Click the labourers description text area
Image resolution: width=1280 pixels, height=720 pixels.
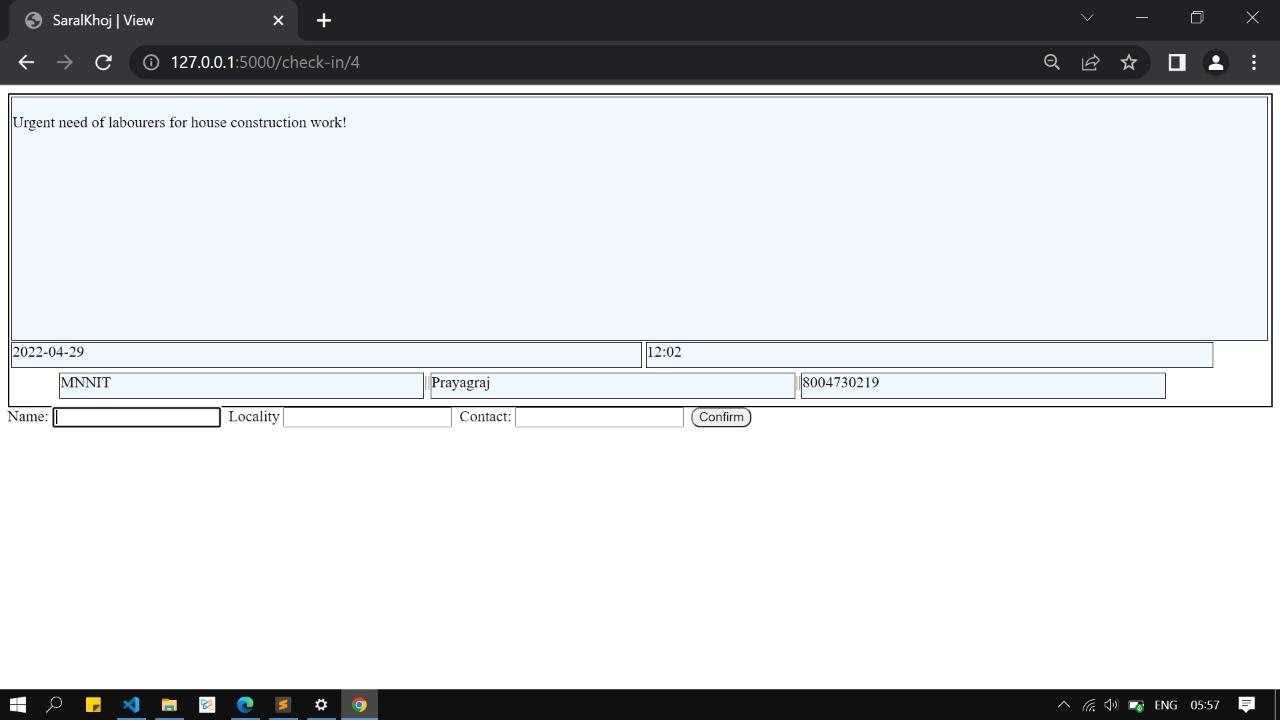point(639,219)
